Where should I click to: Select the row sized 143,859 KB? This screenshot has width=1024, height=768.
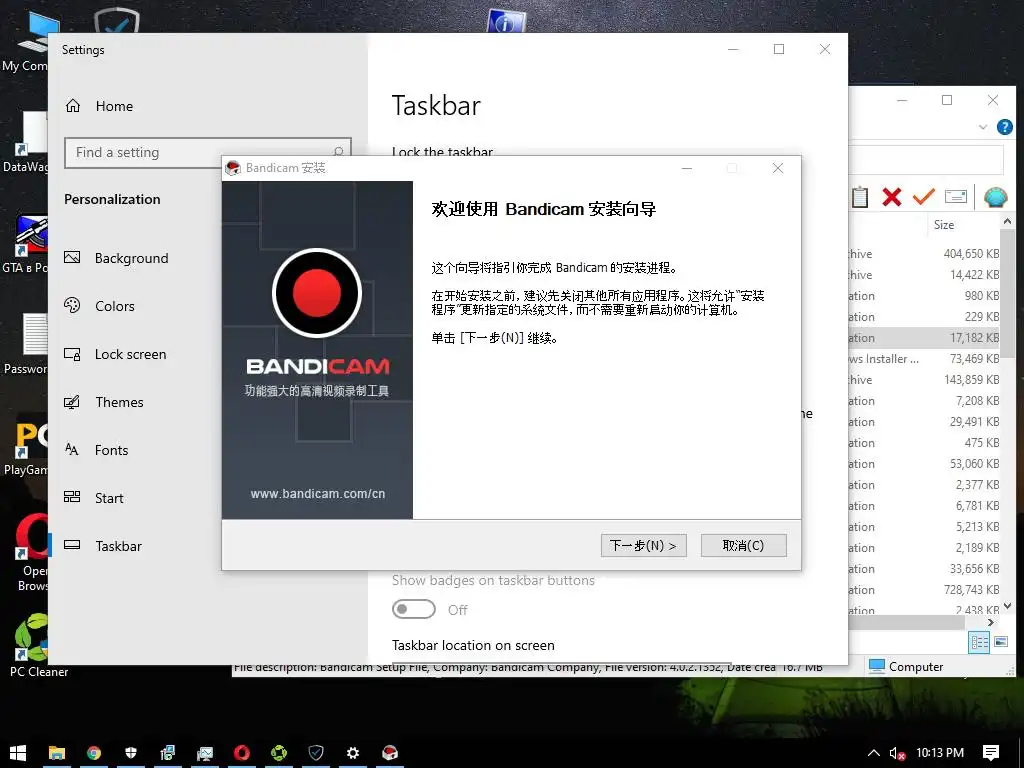coord(924,379)
